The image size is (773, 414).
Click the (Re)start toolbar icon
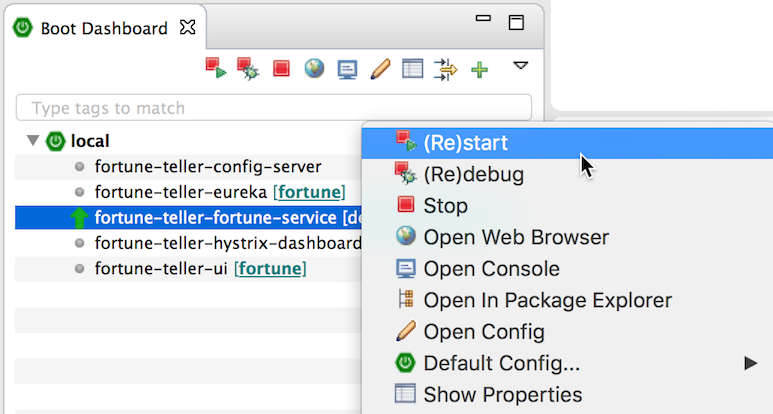click(216, 68)
